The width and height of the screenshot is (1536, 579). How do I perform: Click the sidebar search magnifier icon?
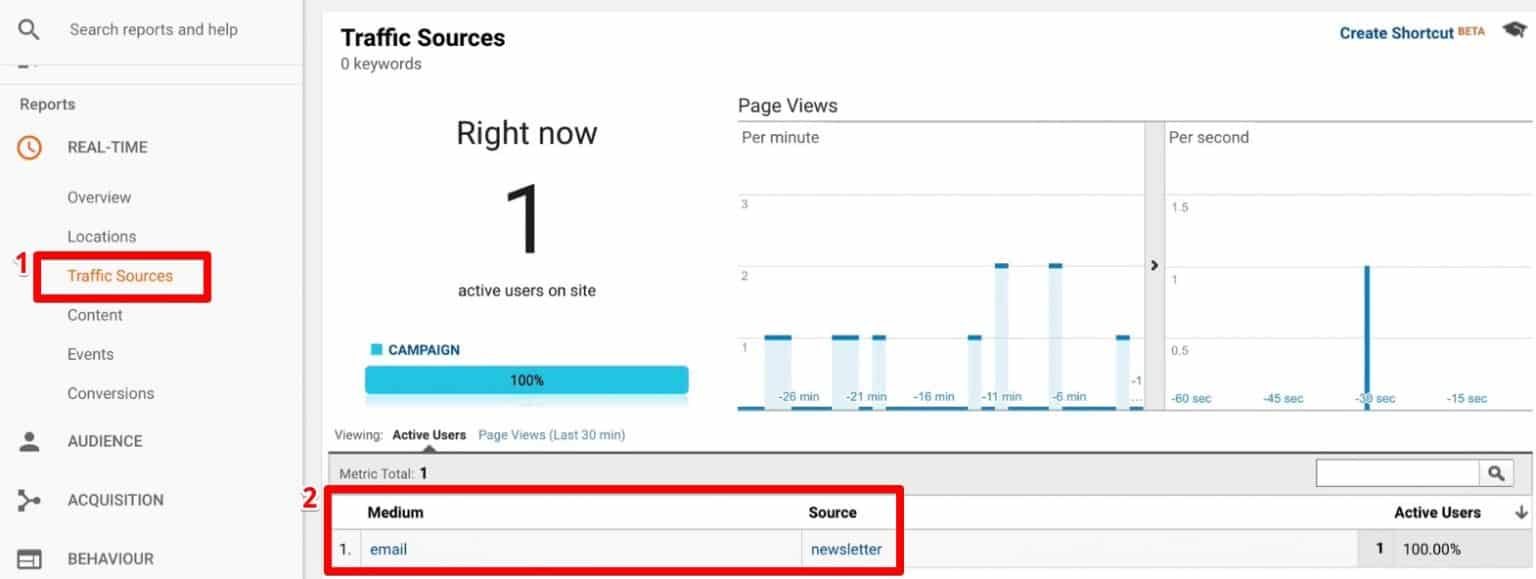point(29,29)
